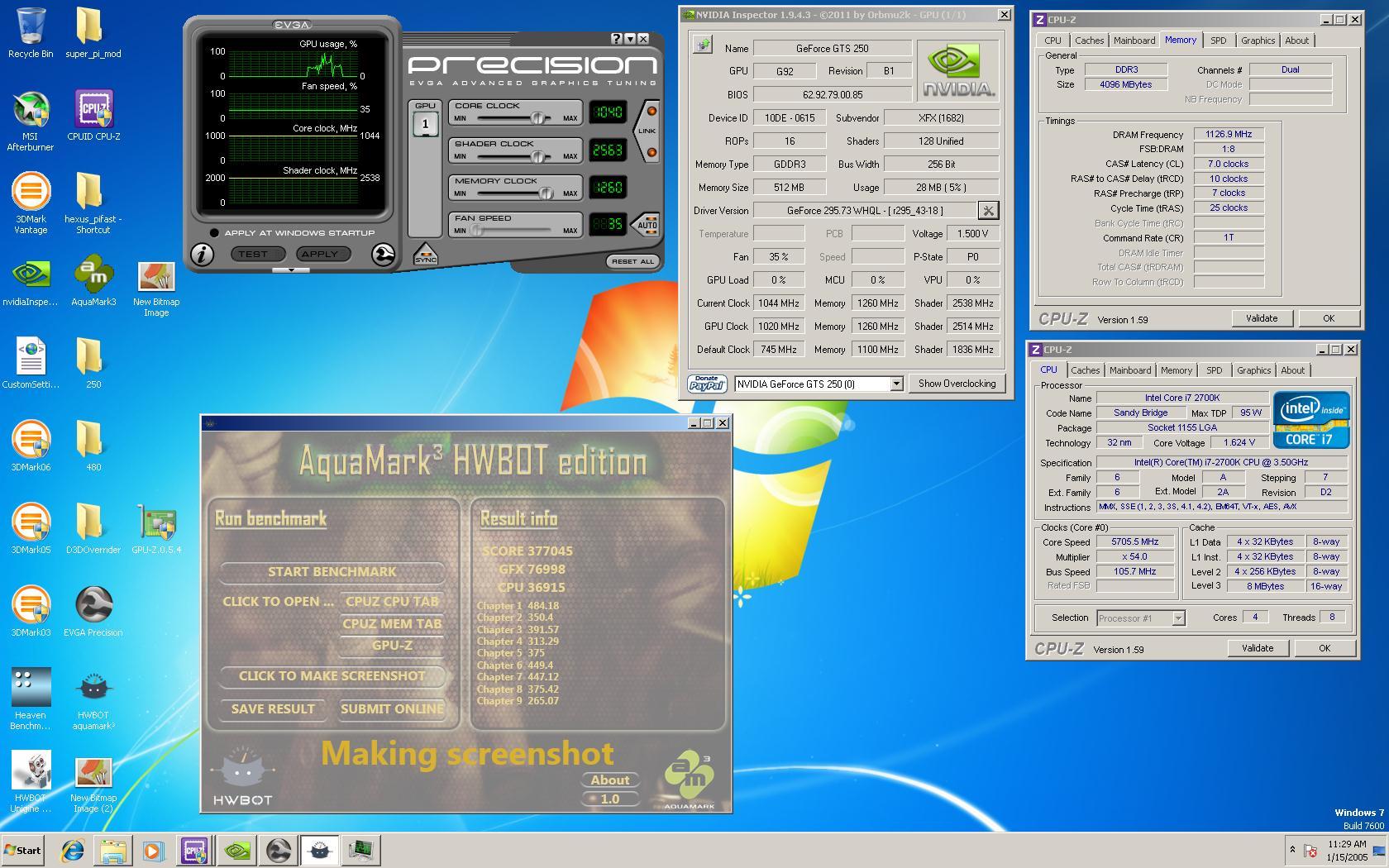Toggle the fan AUTO button
This screenshot has width=1389, height=868.
647,225
